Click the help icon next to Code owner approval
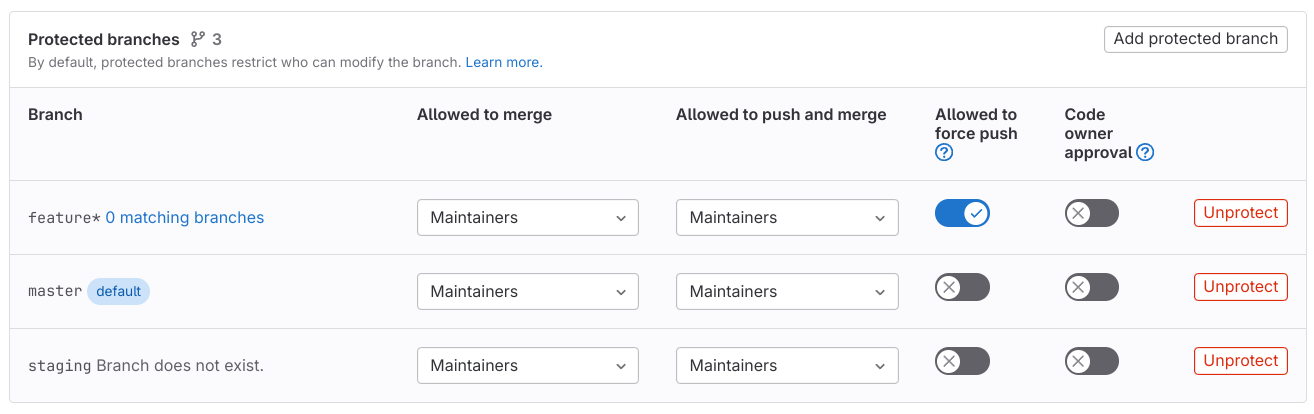1314x414 pixels. pyautogui.click(x=1146, y=153)
